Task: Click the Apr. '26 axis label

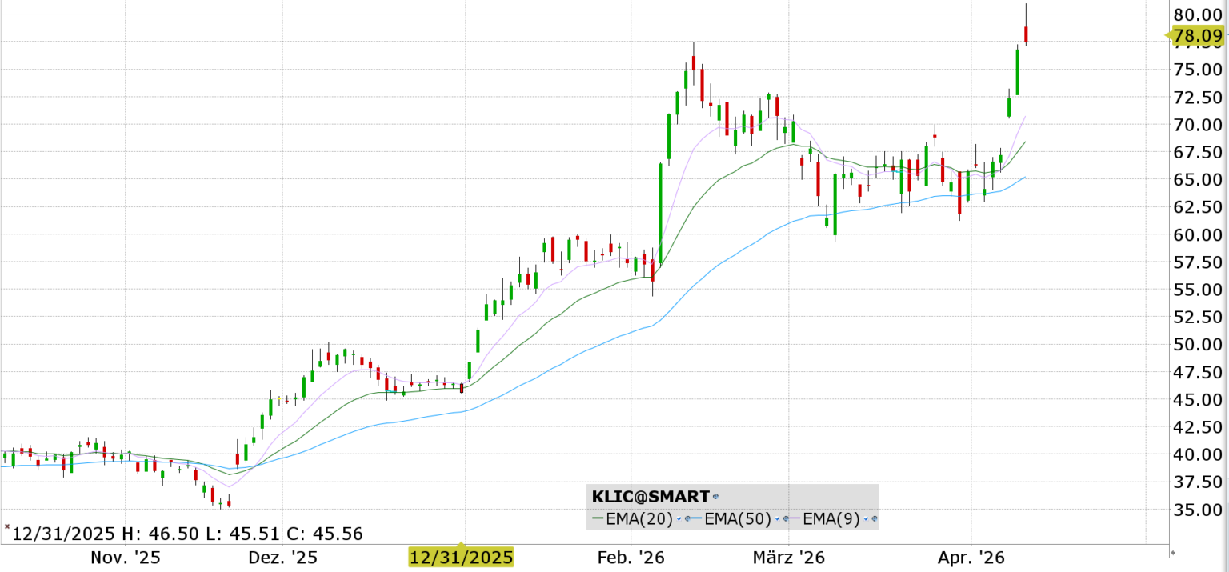Action: point(971,556)
